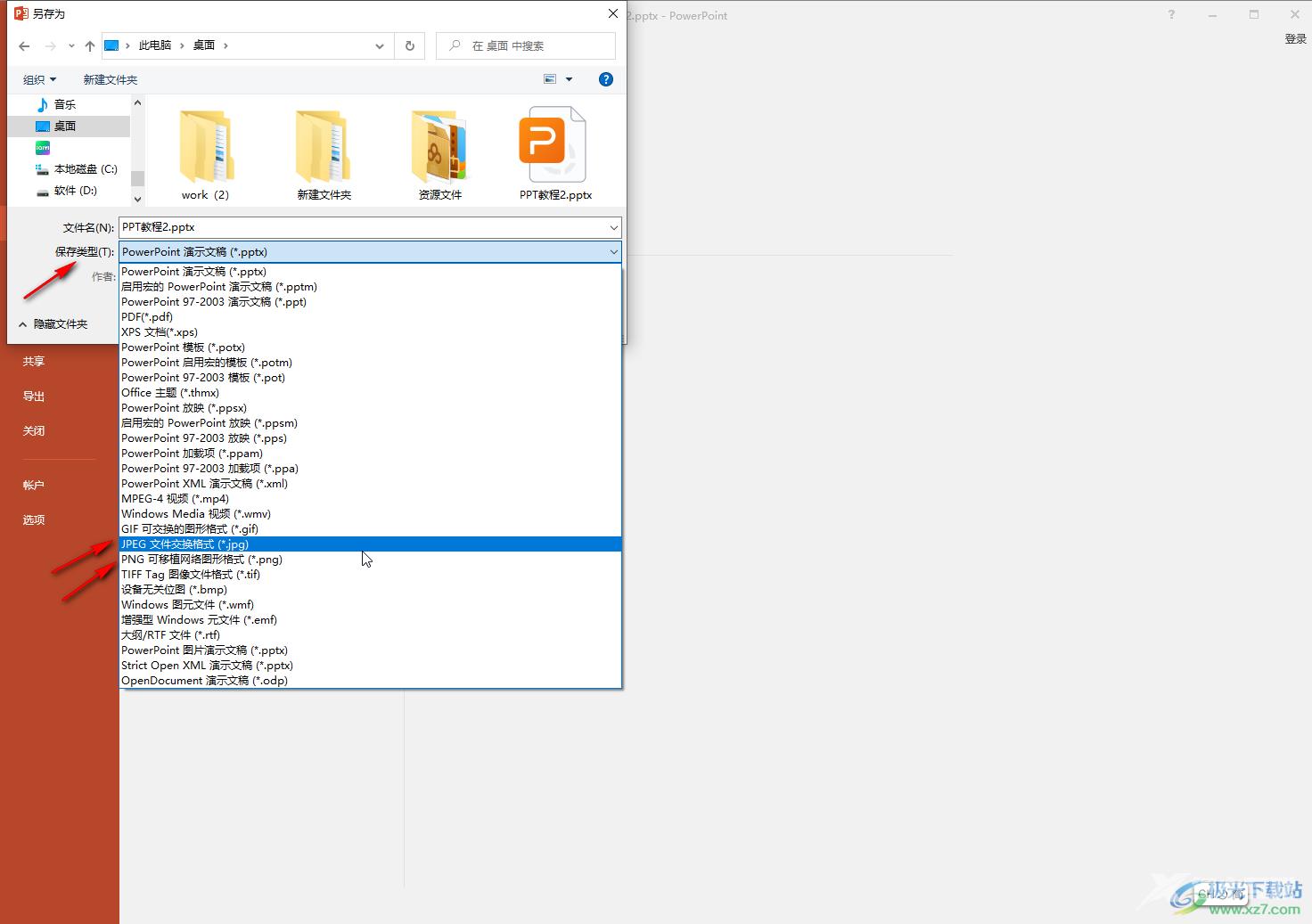This screenshot has height=924, width=1312.
Task: Choose Windows Media 视频 (*.wmv)
Action: 371,514
